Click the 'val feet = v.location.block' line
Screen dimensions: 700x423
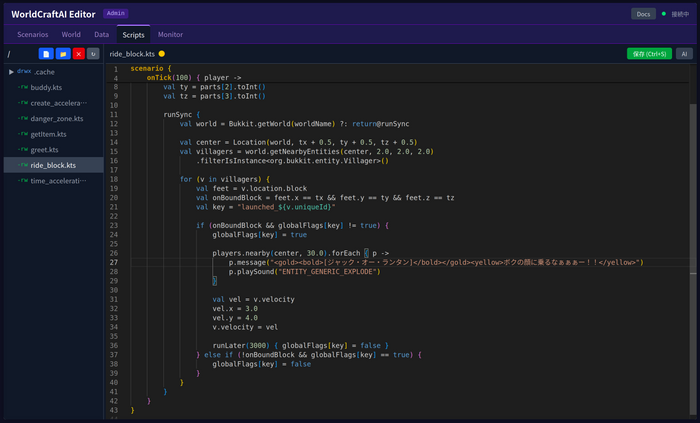coord(251,189)
